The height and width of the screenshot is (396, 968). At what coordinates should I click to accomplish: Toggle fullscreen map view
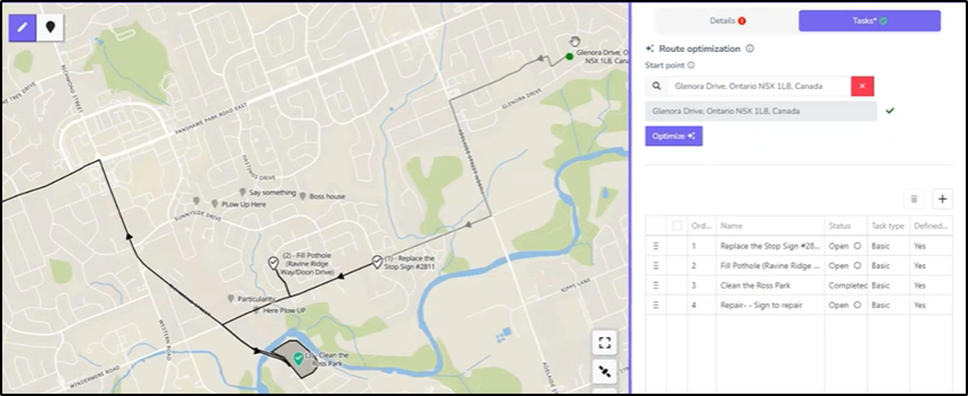pyautogui.click(x=604, y=342)
